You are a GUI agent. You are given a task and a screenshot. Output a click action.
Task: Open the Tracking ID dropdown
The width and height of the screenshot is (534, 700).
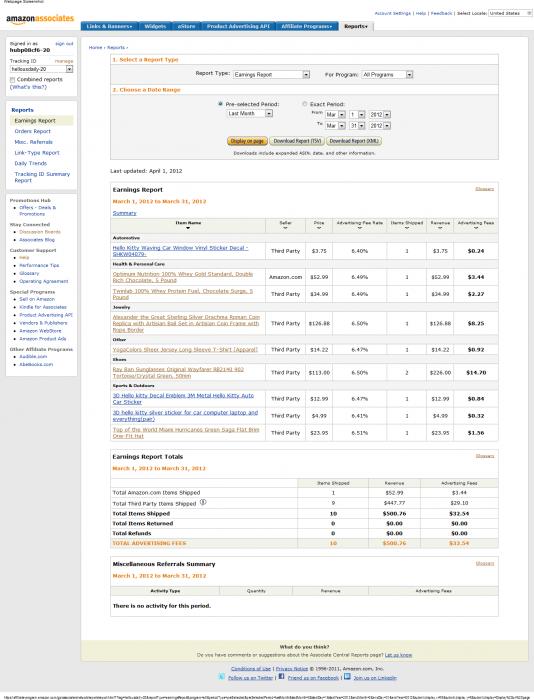(x=42, y=69)
